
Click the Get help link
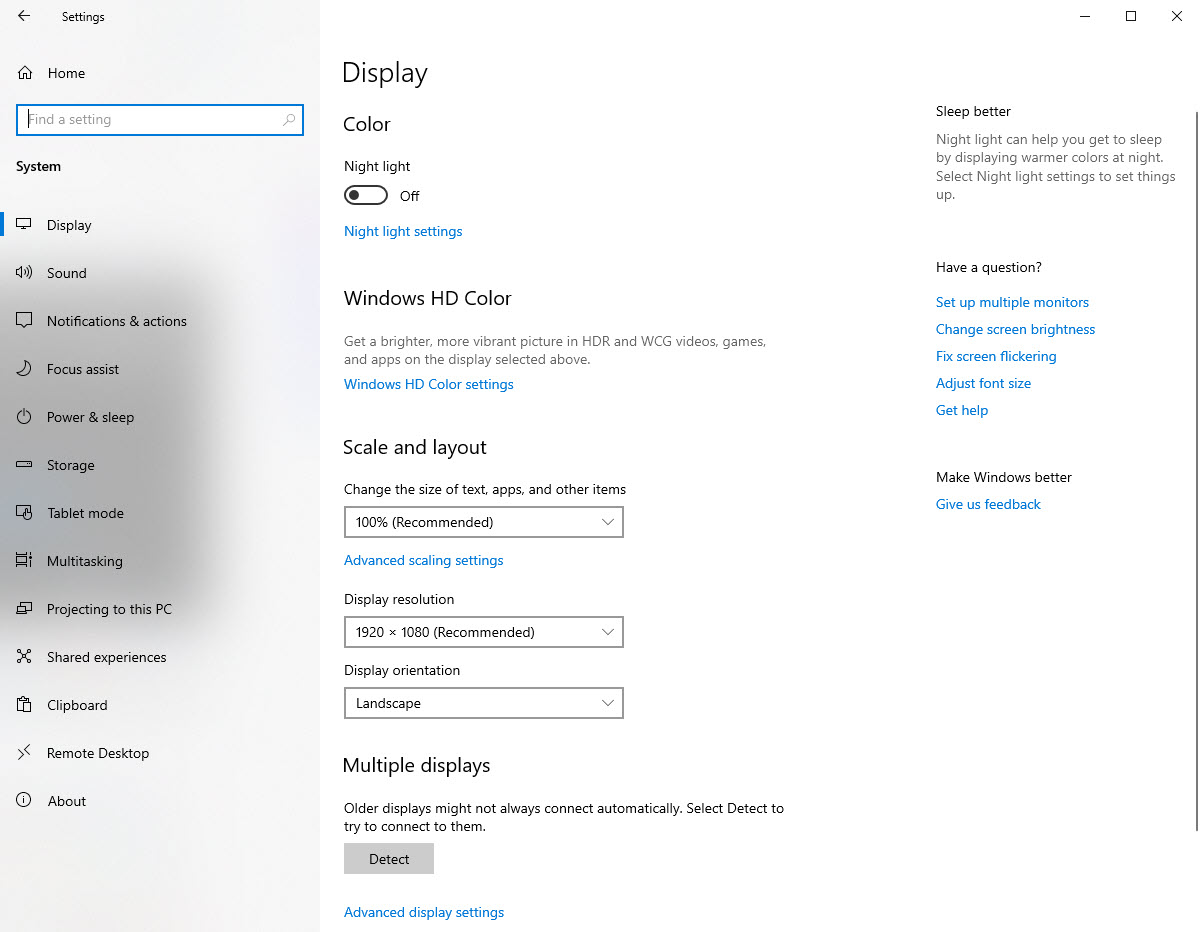(962, 410)
